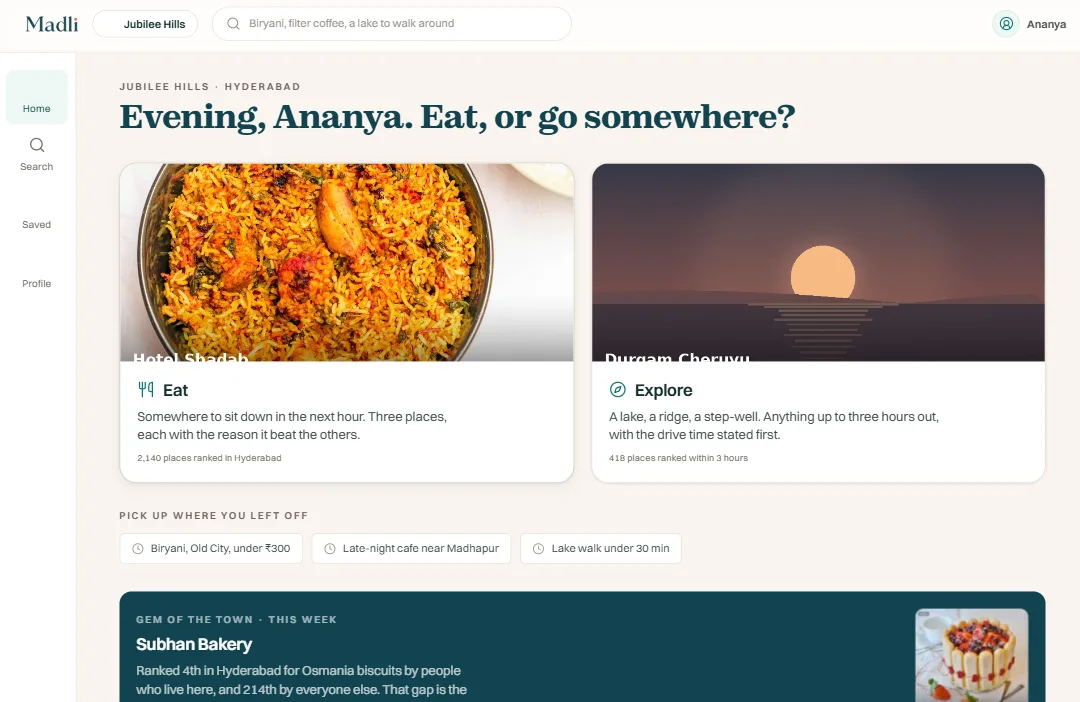Click clock icon on Late-night cafe chip
1080x702 pixels.
pos(330,548)
